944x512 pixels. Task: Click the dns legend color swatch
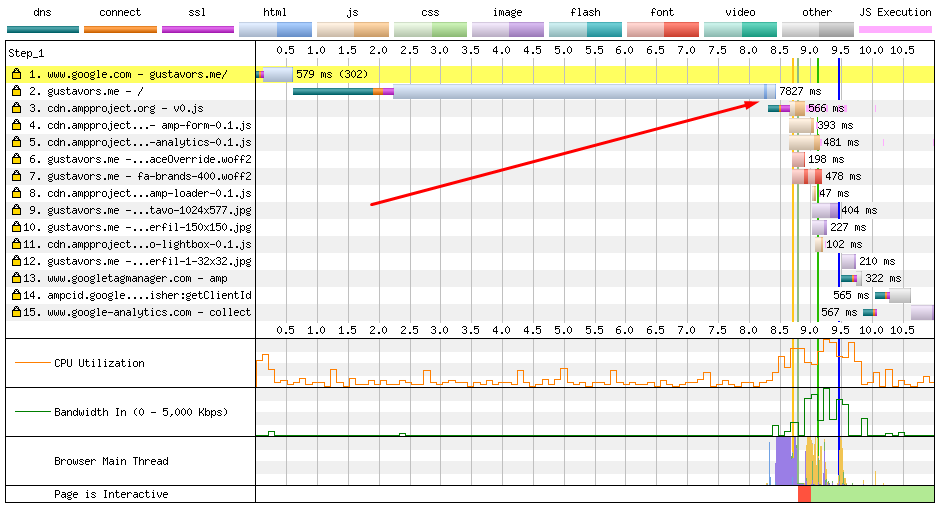[x=43, y=30]
